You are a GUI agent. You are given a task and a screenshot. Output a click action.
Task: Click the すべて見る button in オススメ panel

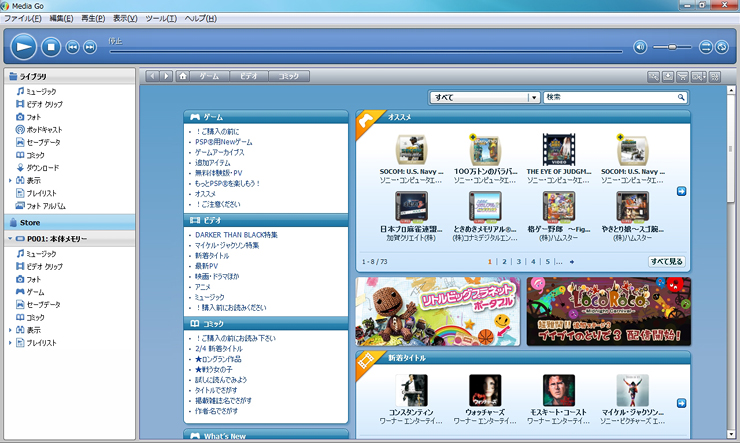(666, 261)
